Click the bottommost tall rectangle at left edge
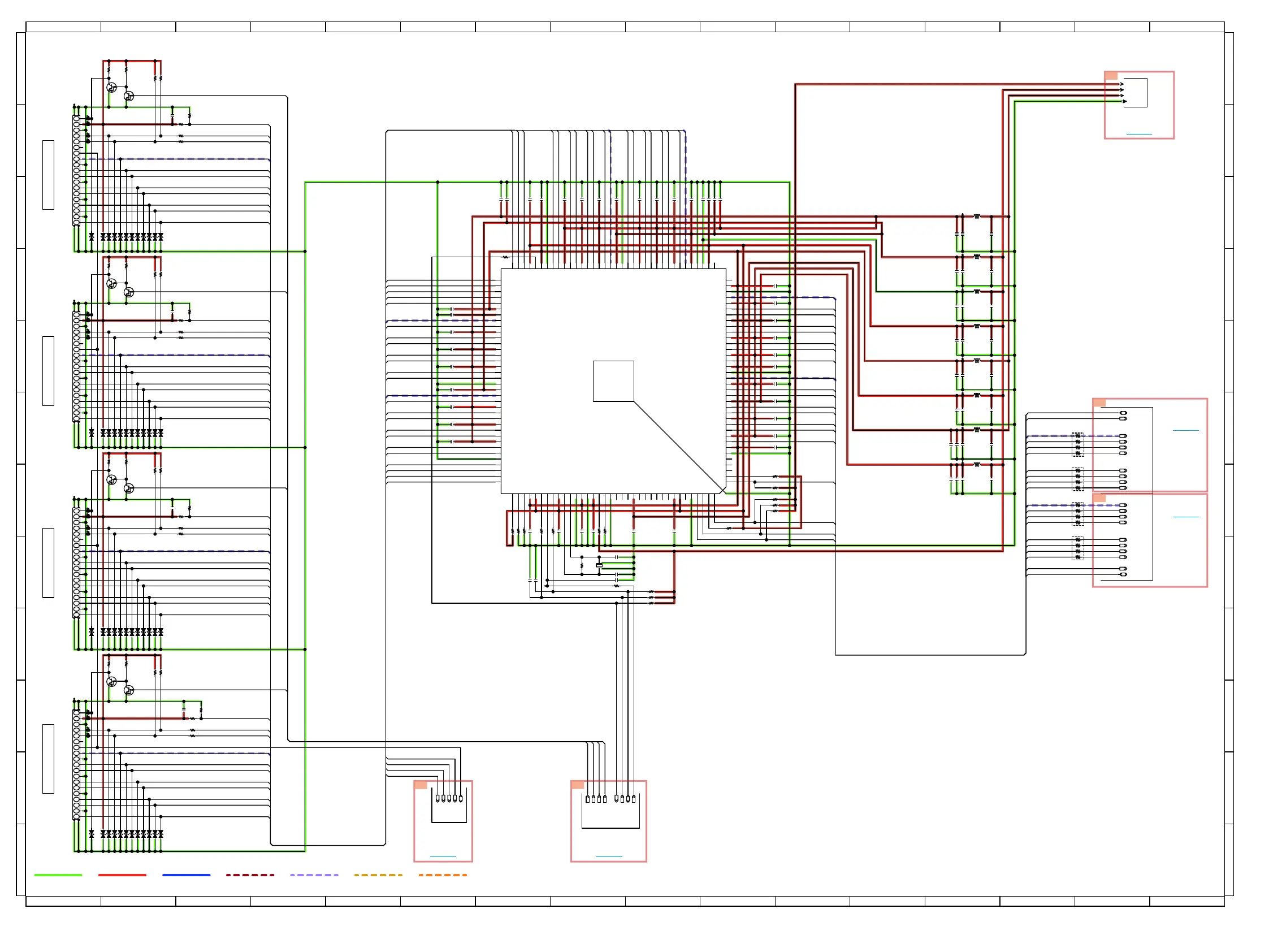Viewport: 1282px width, 952px height. pos(49,758)
